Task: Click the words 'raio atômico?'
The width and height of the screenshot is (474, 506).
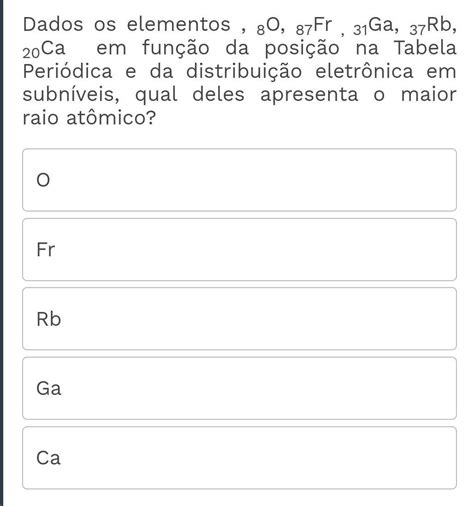Action: click(89, 118)
